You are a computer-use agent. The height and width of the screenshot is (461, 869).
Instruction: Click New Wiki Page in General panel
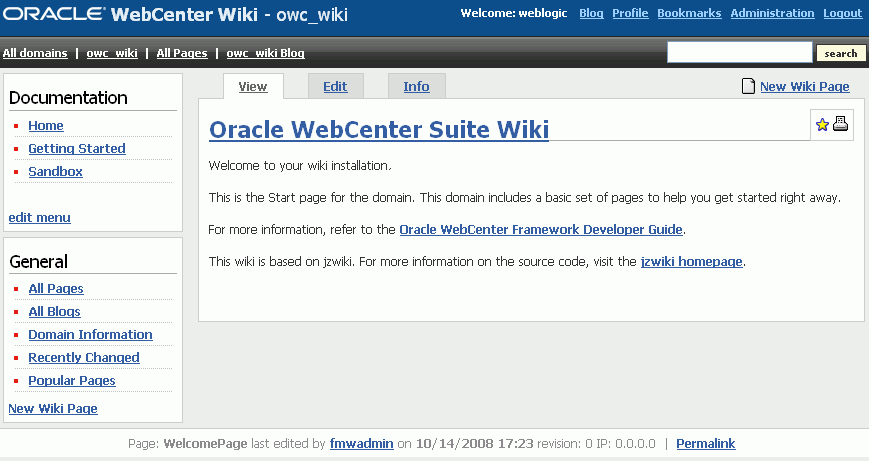pos(53,409)
